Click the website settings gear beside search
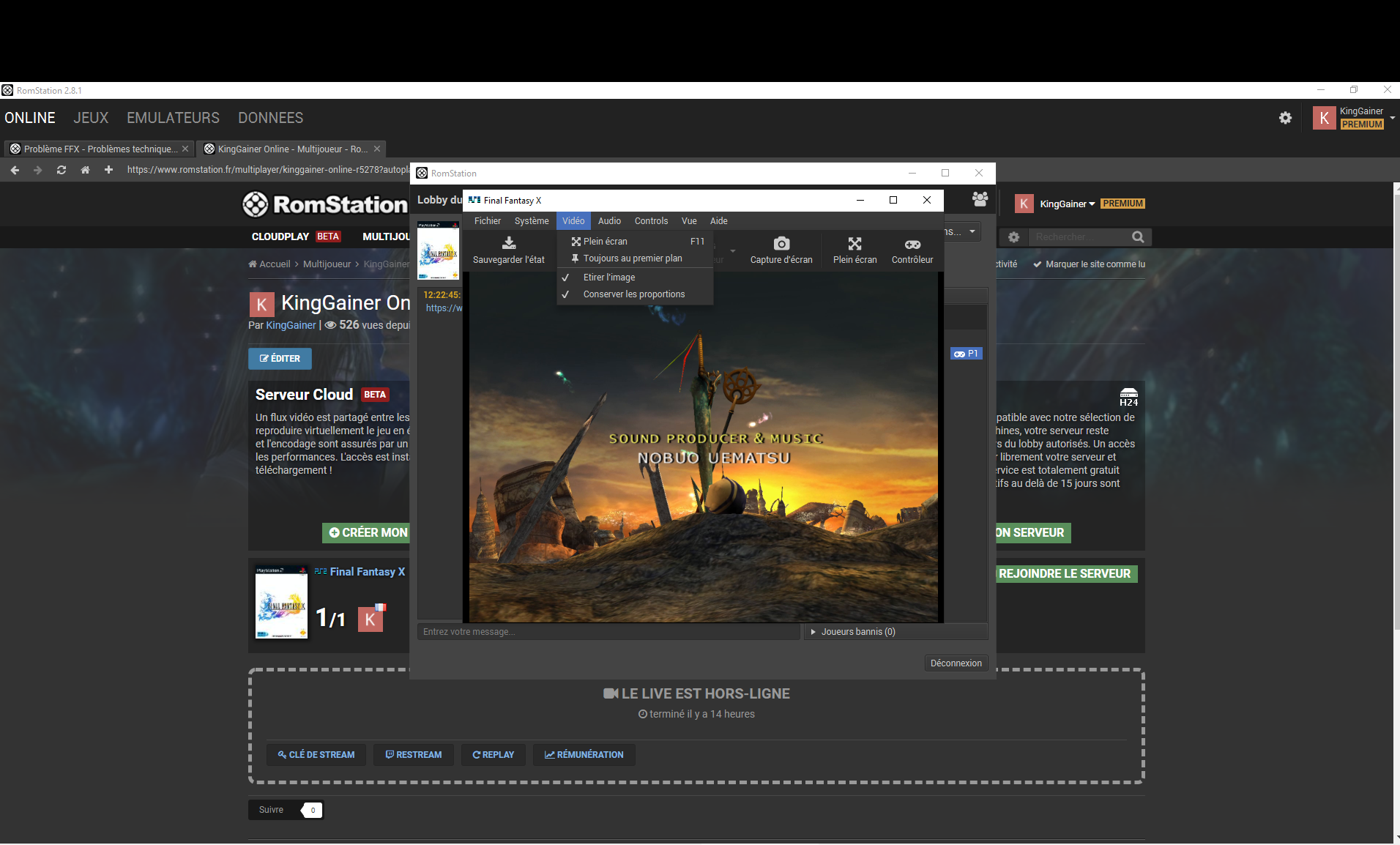Screen dimensions: 1400x845 tap(1013, 237)
